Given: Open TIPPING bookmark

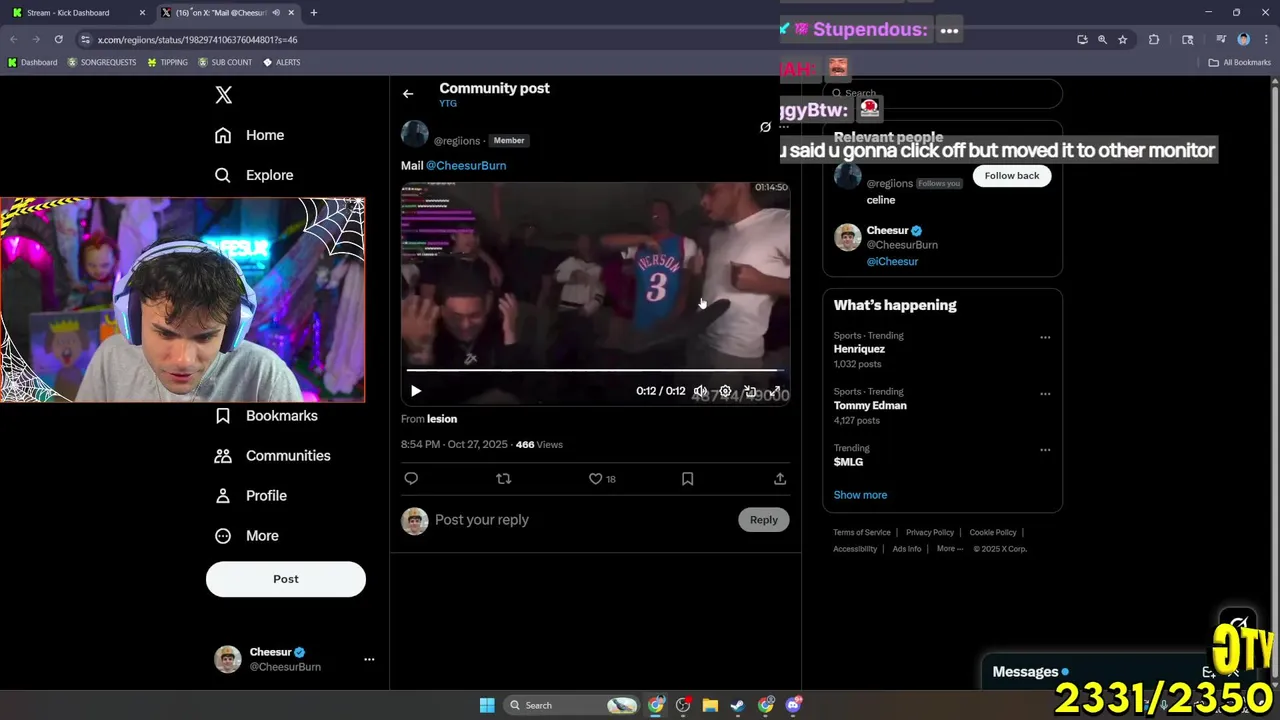Looking at the screenshot, I should pos(167,63).
